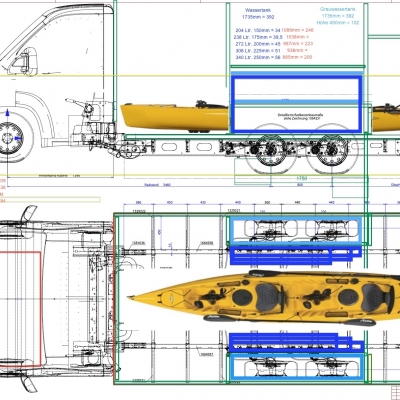
Task: Click the Wassertank heading text
Action: click(x=260, y=10)
